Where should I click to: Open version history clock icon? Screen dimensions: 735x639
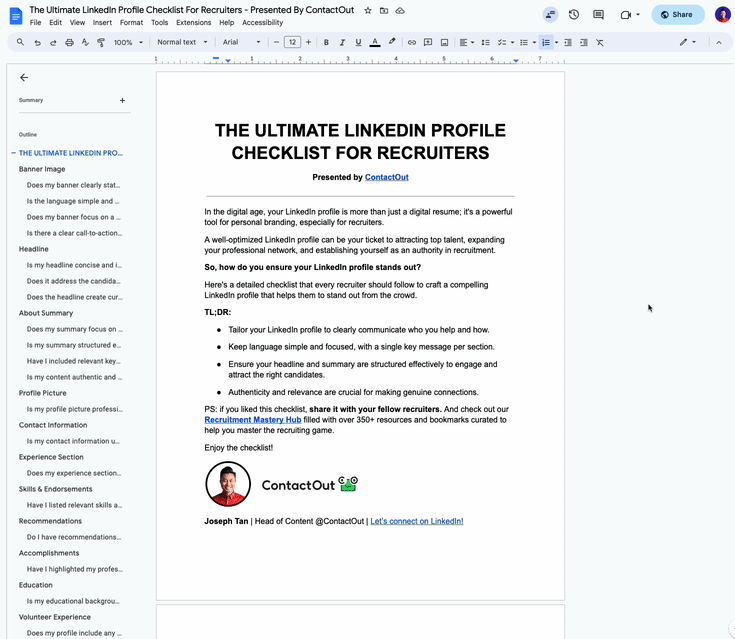point(574,15)
